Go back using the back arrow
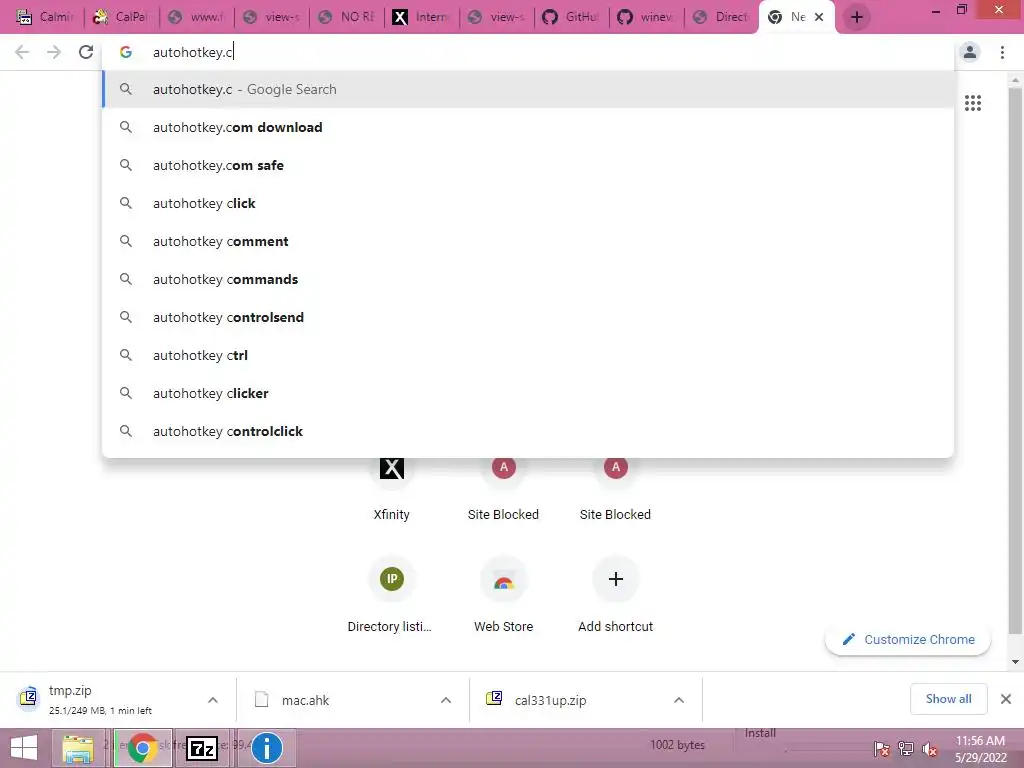This screenshot has width=1024, height=768. (22, 52)
